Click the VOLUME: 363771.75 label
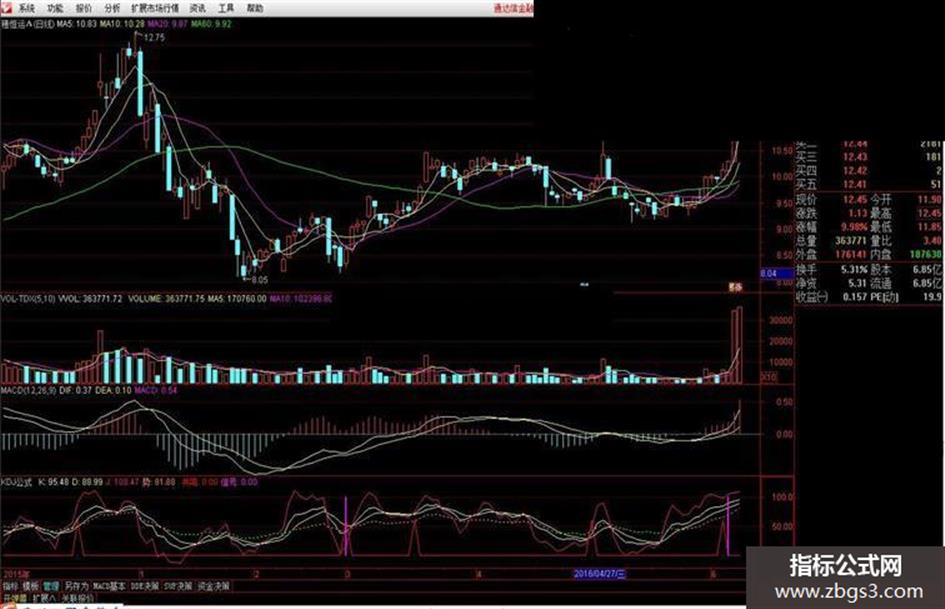This screenshot has height=609, width=945. [x=166, y=298]
